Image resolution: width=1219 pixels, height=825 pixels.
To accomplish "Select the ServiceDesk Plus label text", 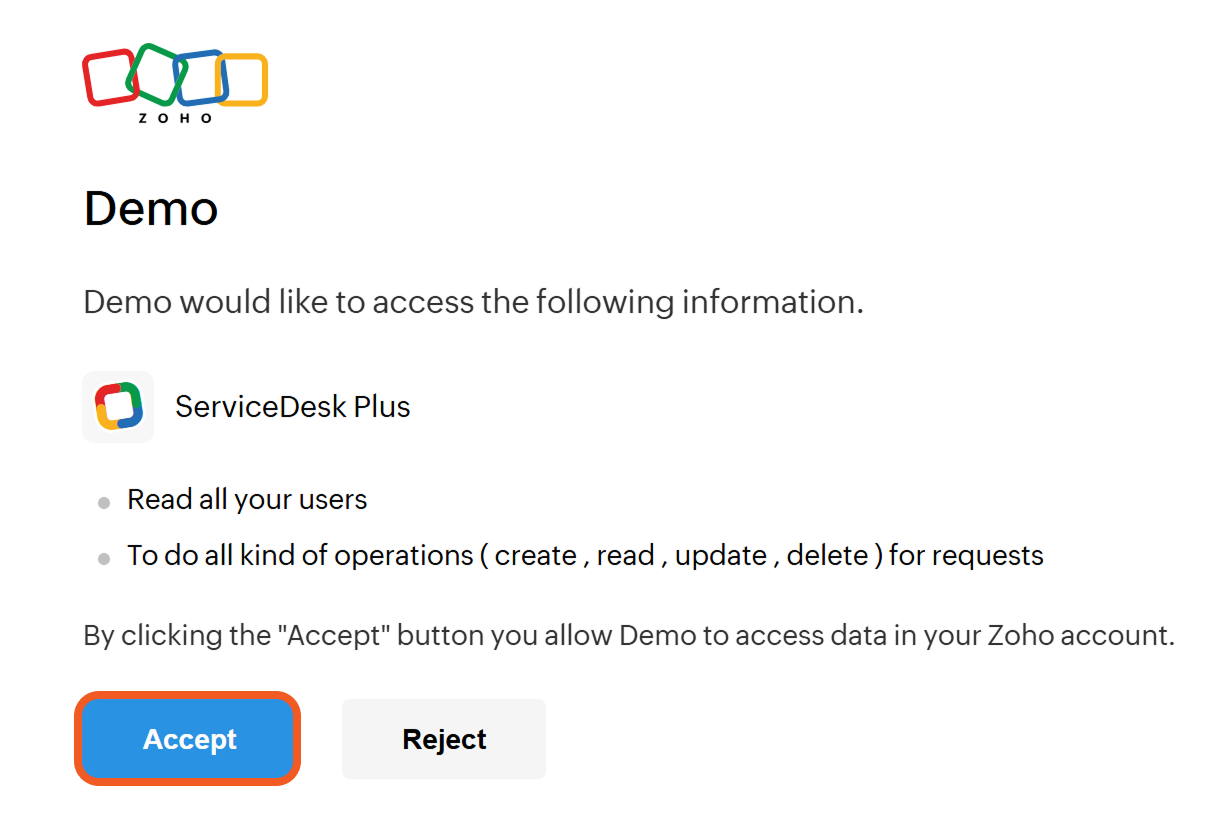I will (292, 407).
